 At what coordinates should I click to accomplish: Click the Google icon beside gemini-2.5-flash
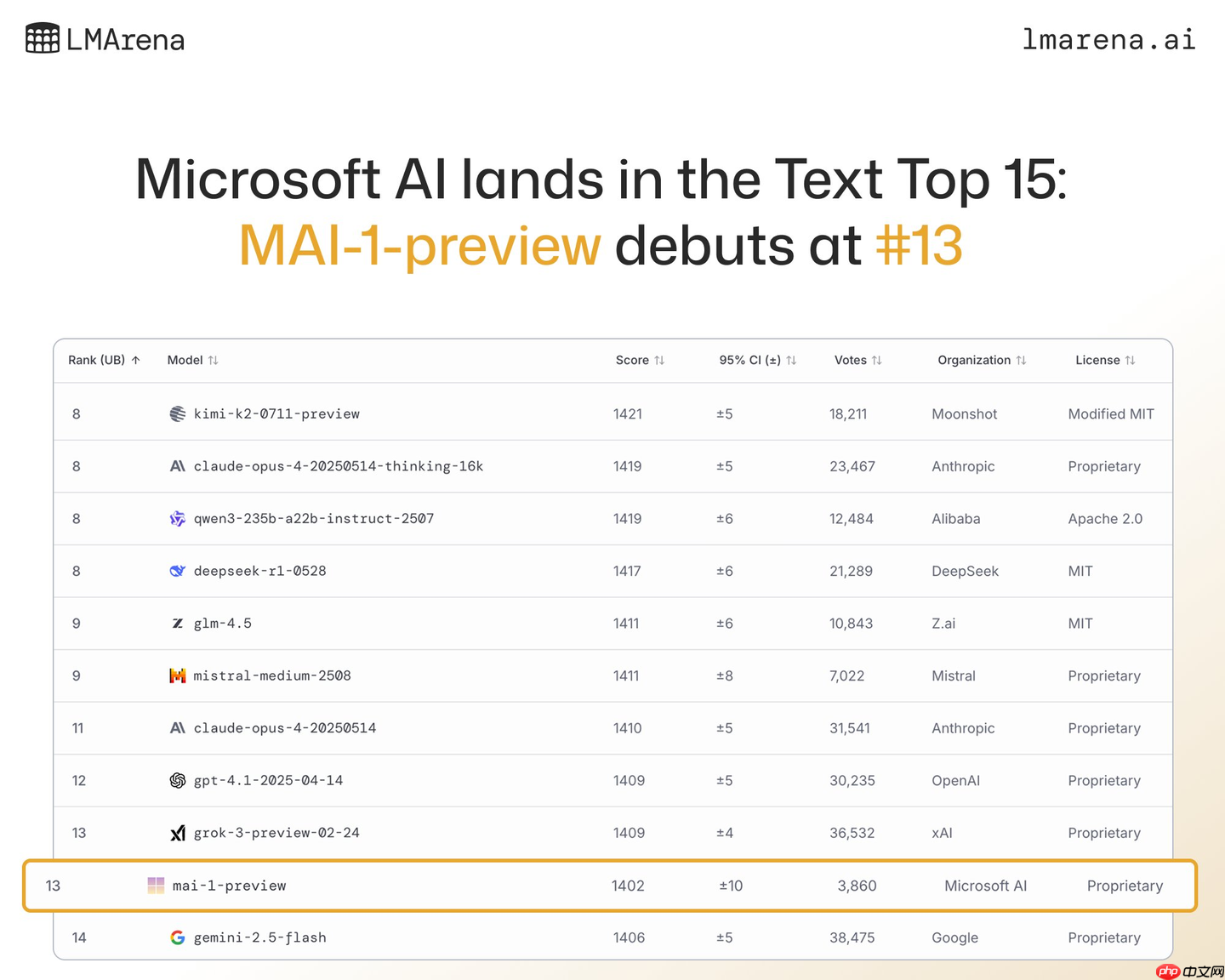(177, 937)
